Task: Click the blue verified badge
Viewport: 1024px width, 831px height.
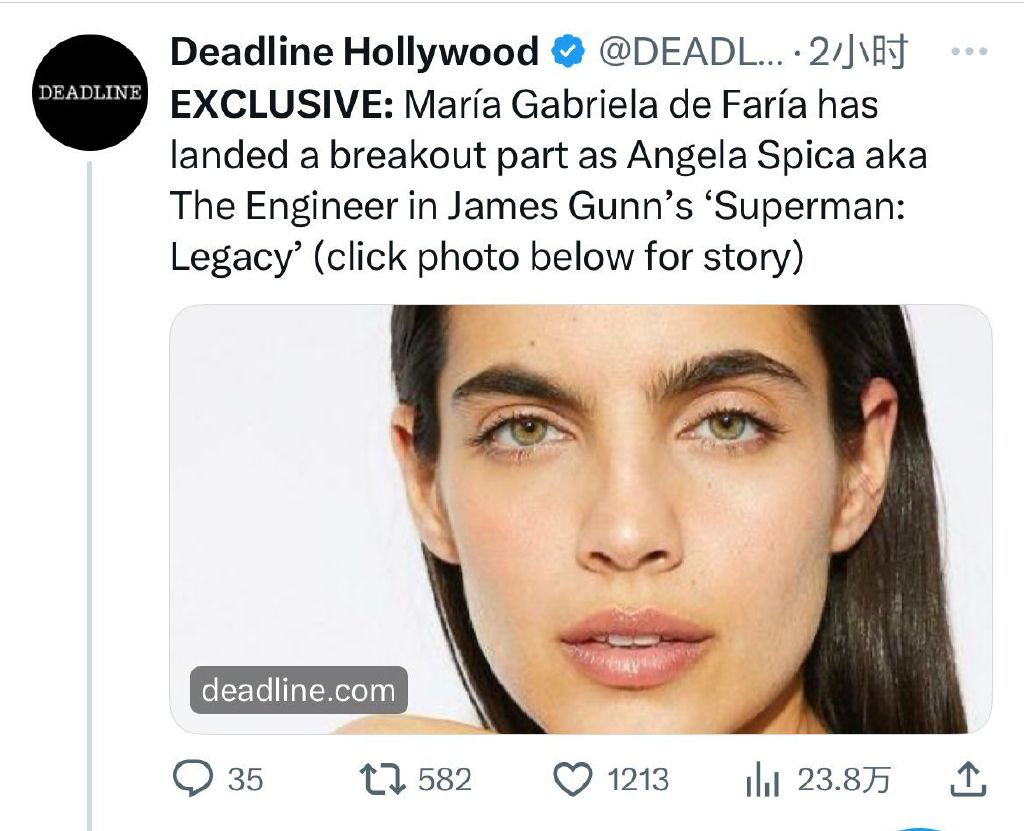Action: pyautogui.click(x=569, y=51)
